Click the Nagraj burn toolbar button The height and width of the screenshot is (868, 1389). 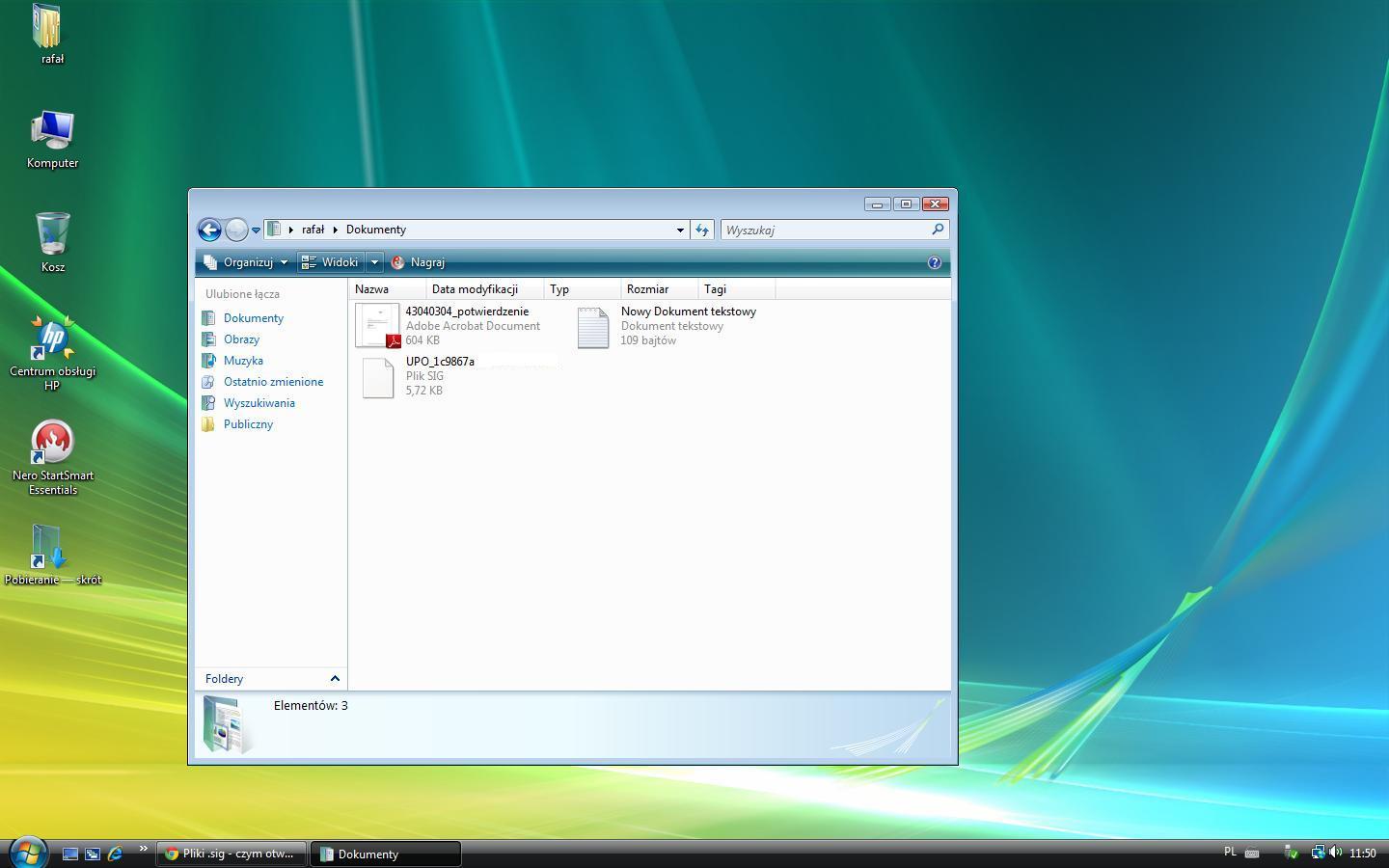pos(419,262)
